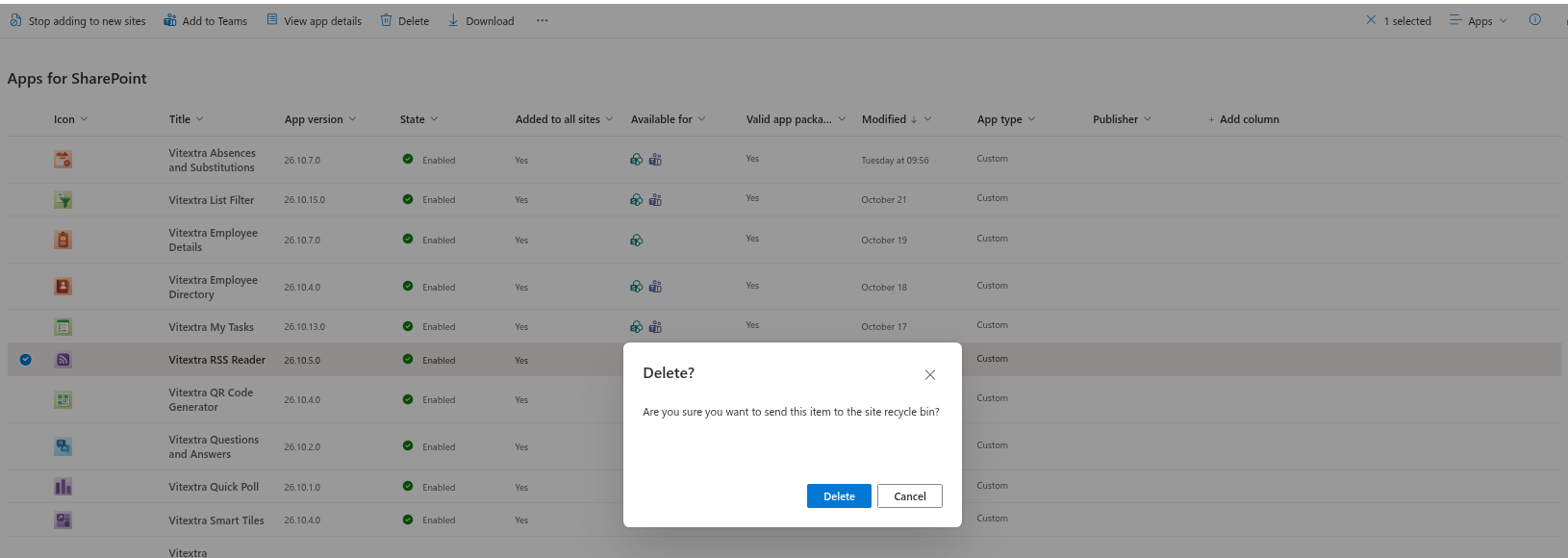Click enabled status icon for Vitextra Quick Poll

[x=408, y=487]
